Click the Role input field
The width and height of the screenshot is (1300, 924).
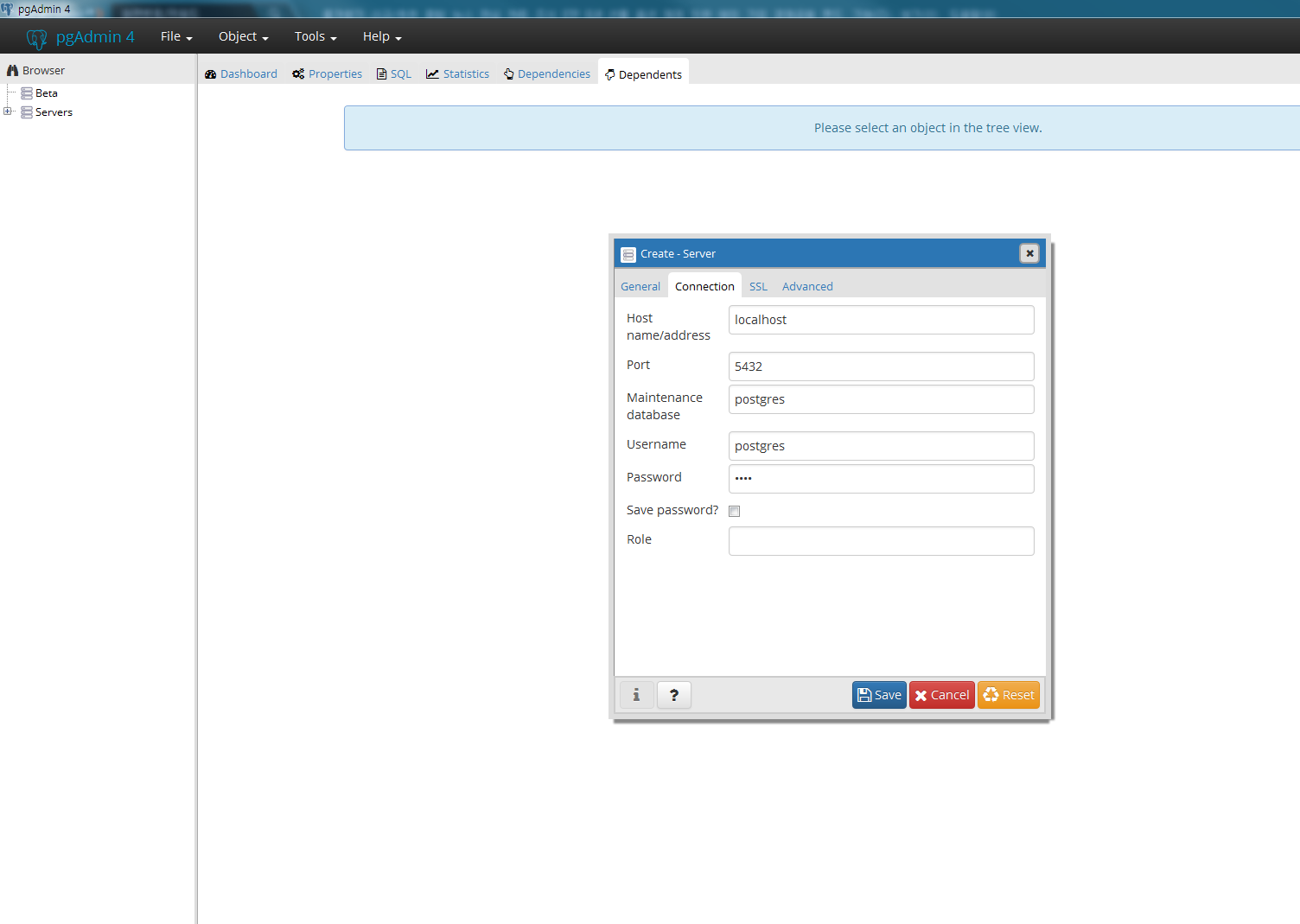pyautogui.click(x=881, y=541)
